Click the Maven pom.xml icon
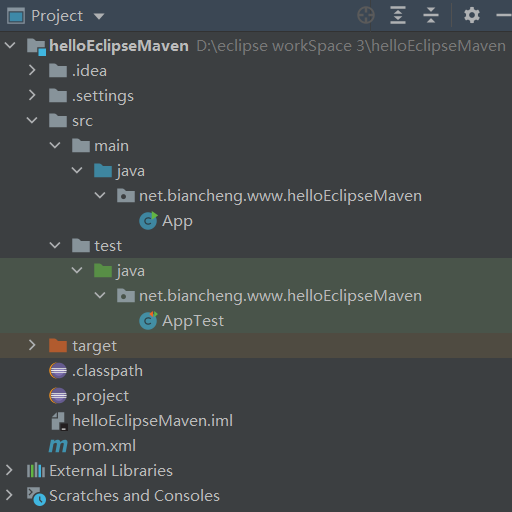The width and height of the screenshot is (512, 512). pos(58,446)
